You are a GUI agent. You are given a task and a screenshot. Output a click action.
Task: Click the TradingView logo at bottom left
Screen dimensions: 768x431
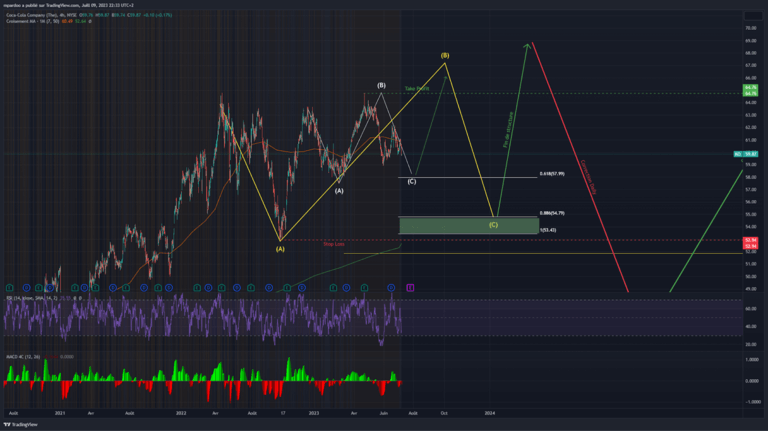(21, 425)
